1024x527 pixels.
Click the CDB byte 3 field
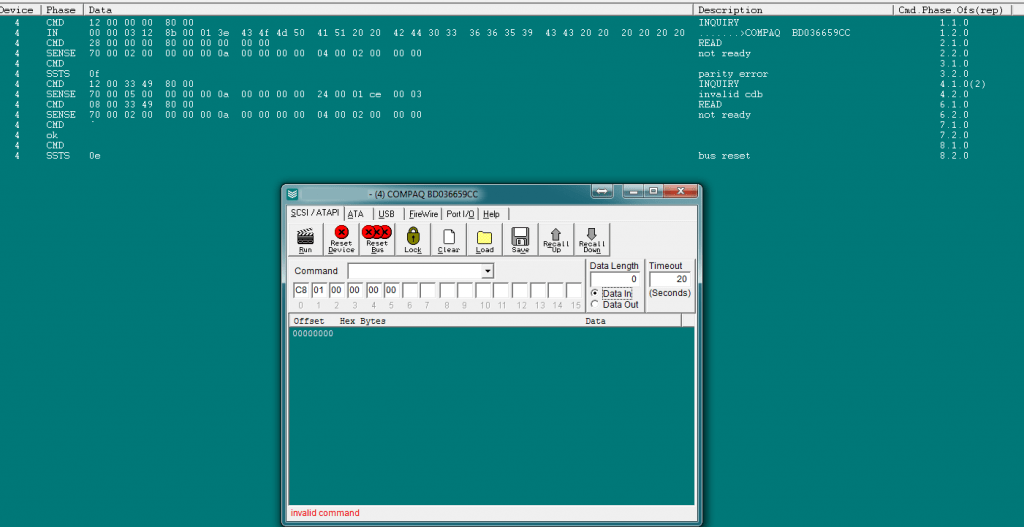(x=355, y=290)
